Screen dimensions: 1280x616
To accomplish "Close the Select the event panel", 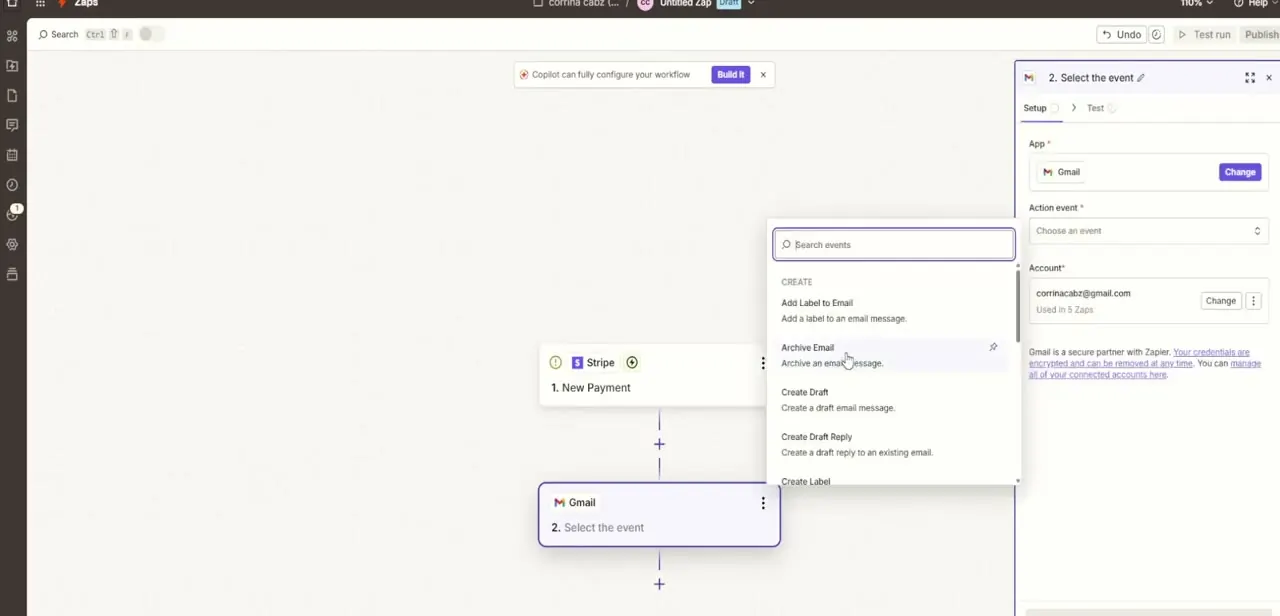I will 1269,78.
